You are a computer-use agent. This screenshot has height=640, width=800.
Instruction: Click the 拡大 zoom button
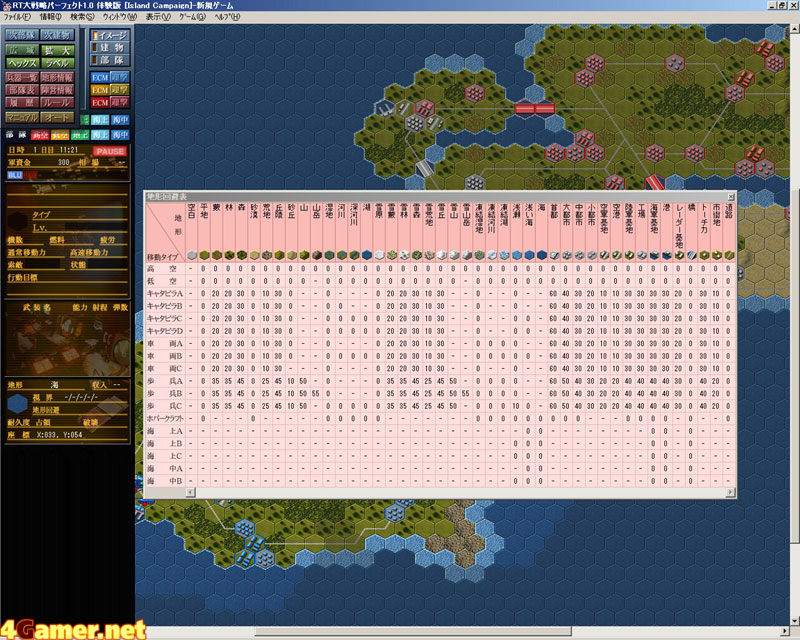pyautogui.click(x=57, y=51)
